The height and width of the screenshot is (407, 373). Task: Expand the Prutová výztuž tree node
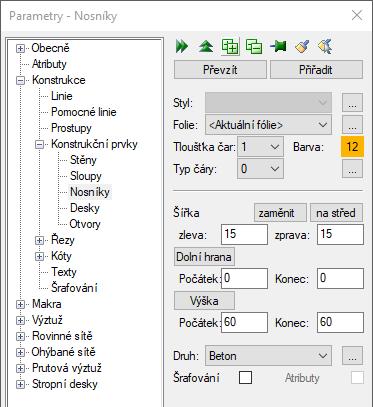pyautogui.click(x=20, y=369)
